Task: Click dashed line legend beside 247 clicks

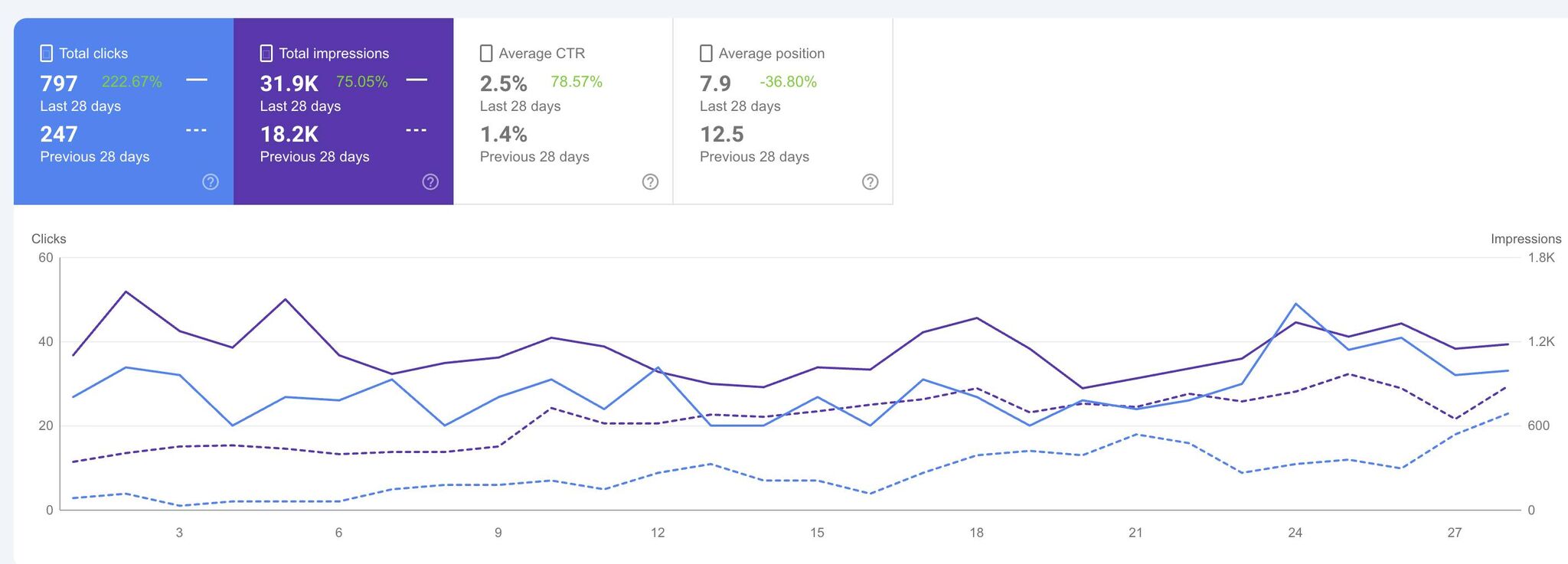Action: 197,131
